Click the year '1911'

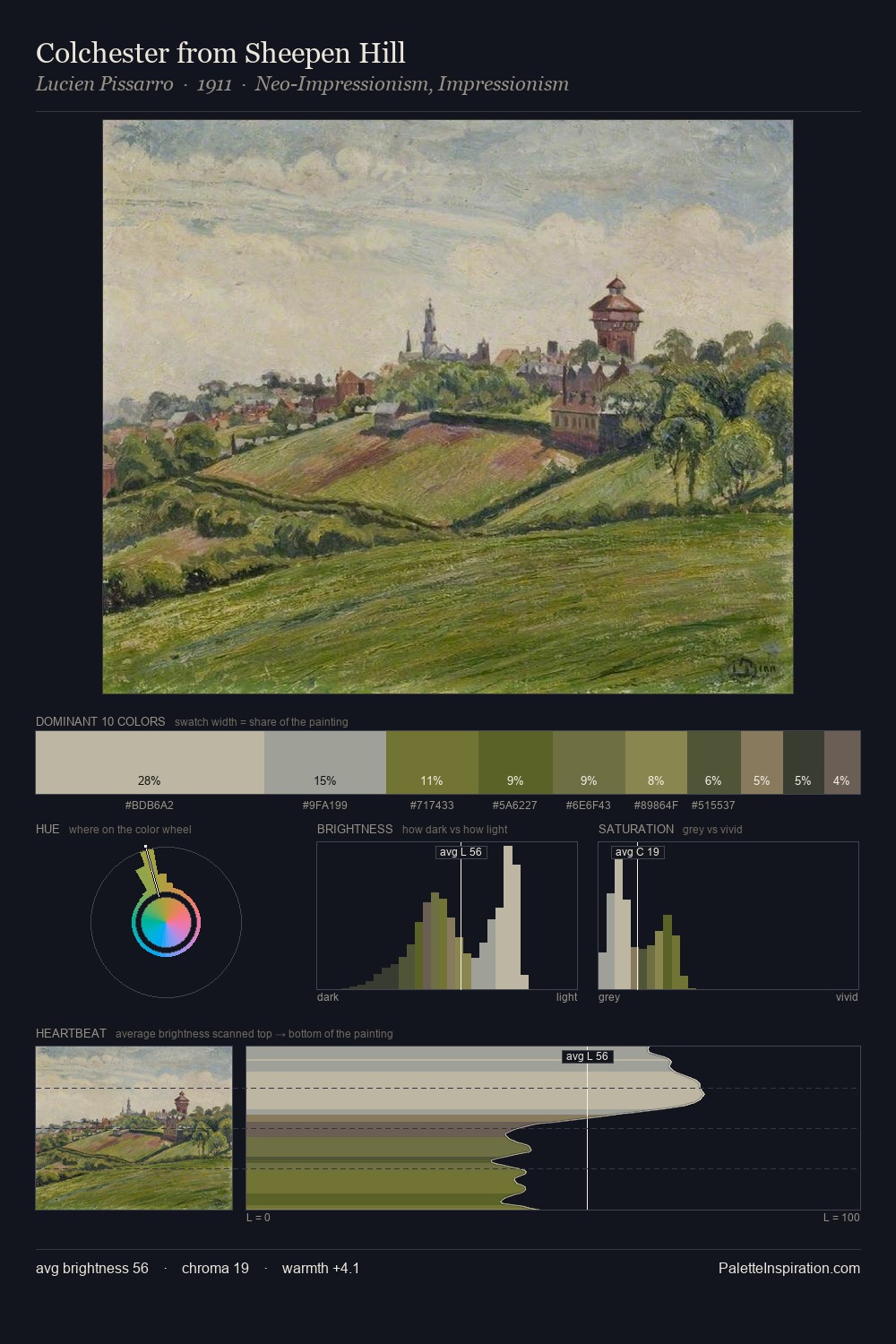pyautogui.click(x=214, y=84)
